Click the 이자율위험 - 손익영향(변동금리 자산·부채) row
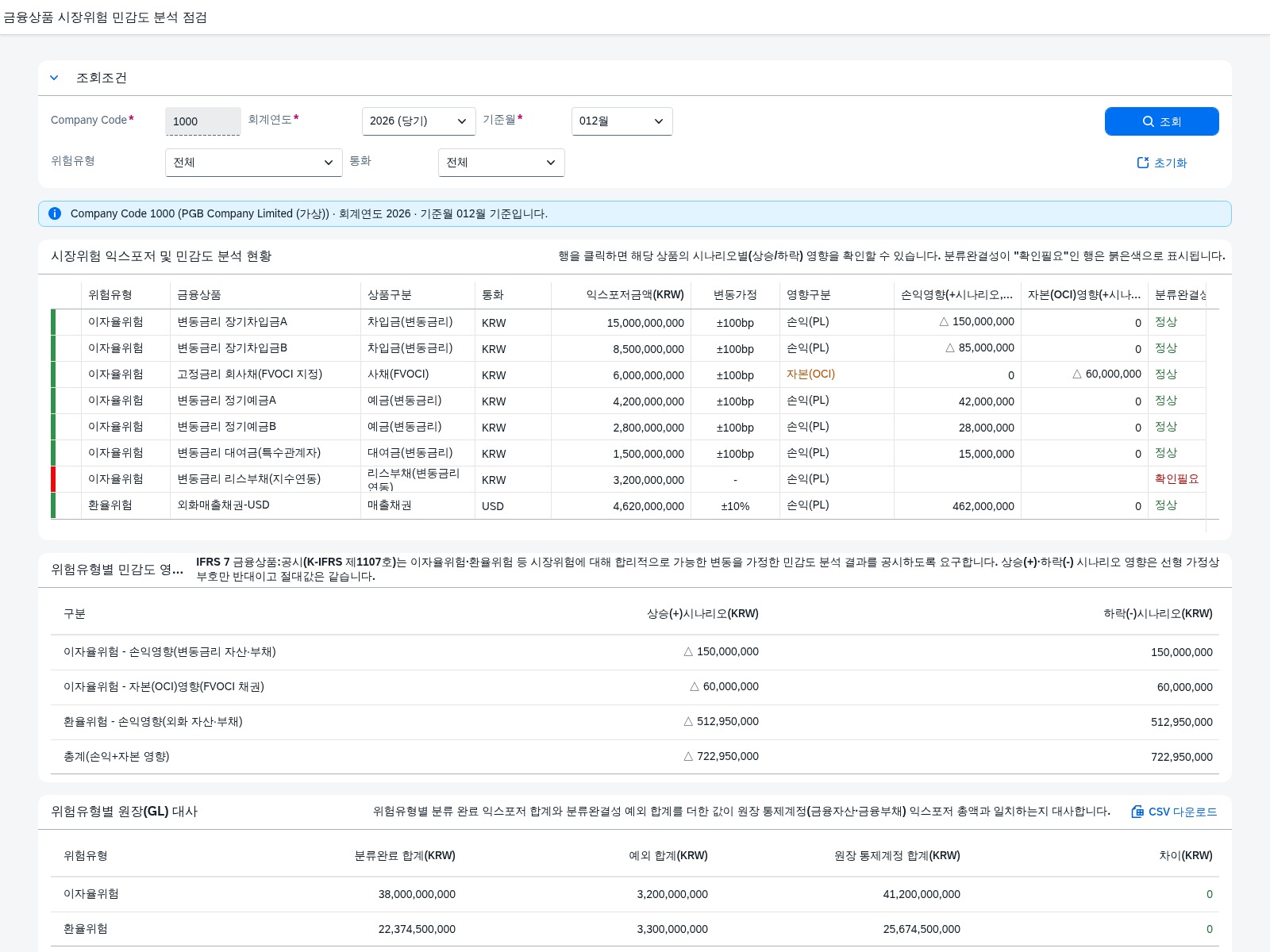 click(635, 652)
